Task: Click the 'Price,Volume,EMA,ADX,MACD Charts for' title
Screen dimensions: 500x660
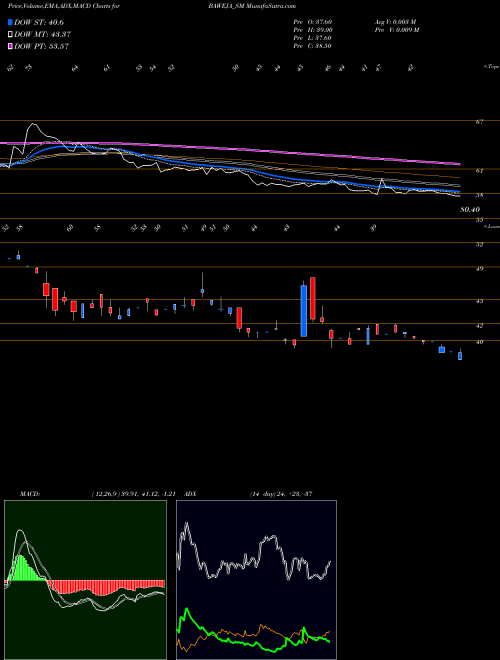Action: 64,6
